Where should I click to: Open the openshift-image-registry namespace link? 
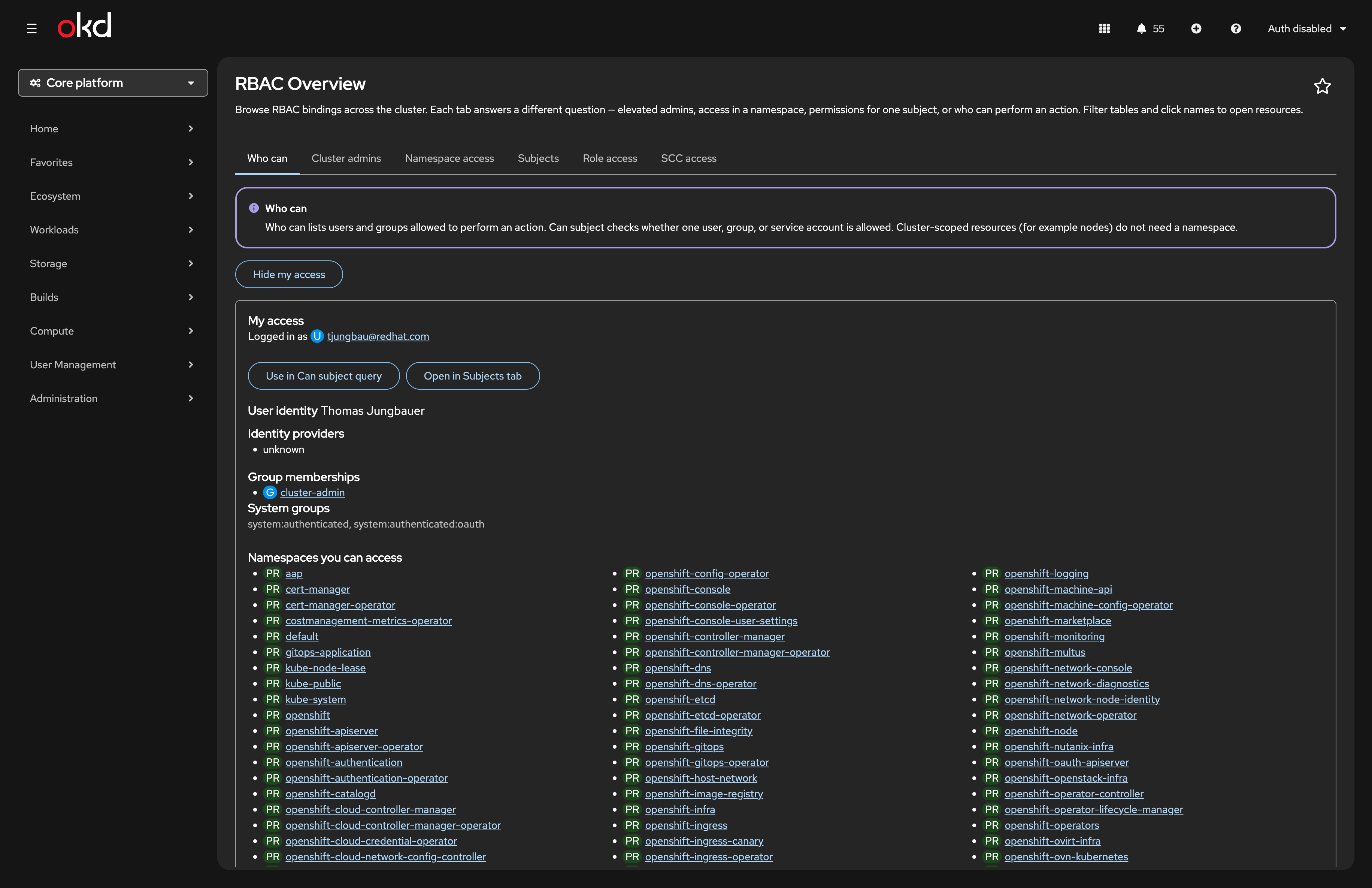704,794
